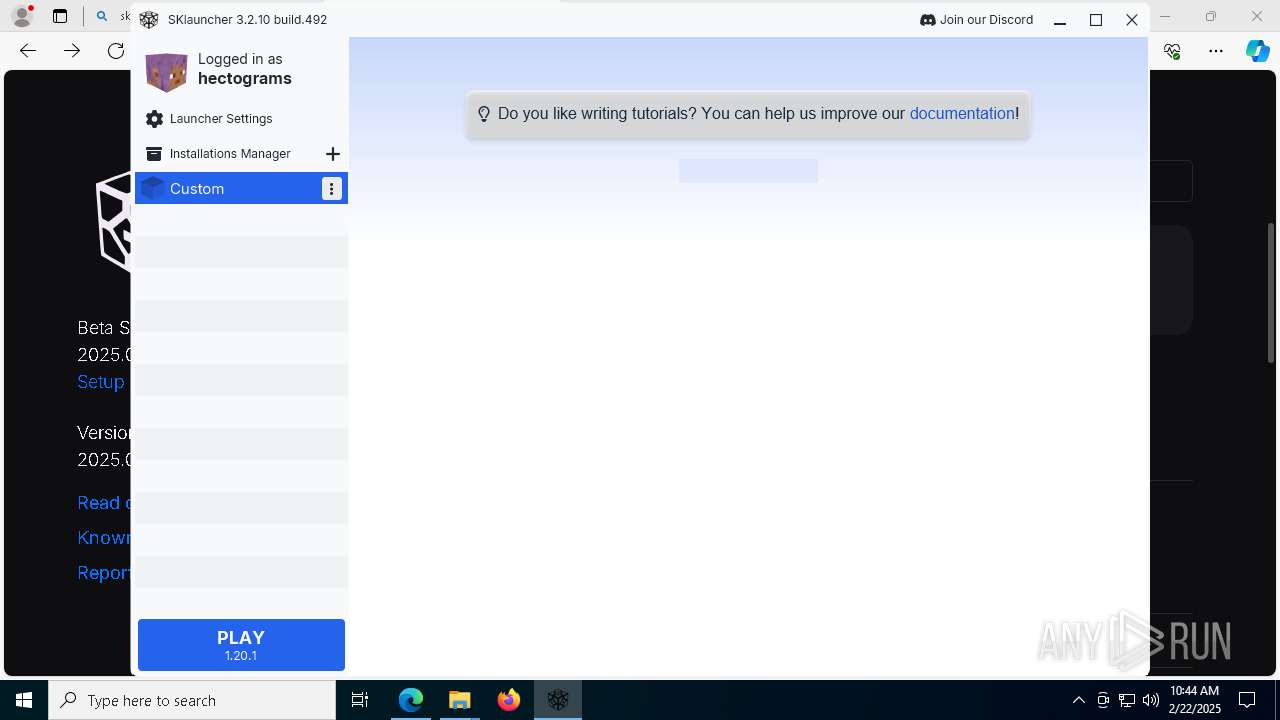The height and width of the screenshot is (720, 1280).
Task: Open Edge Browser essentials heart icon
Action: point(1173,51)
